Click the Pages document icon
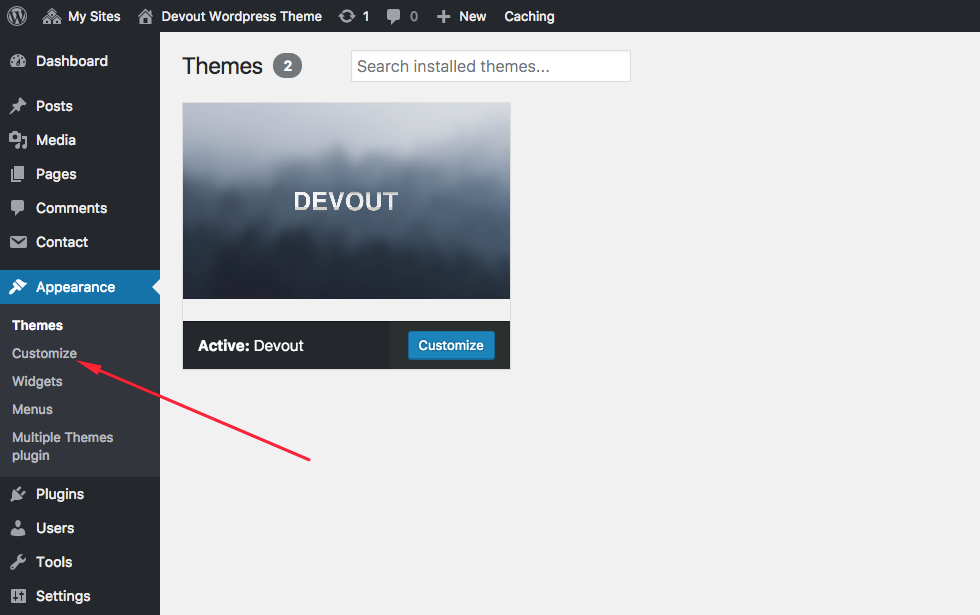Screen dimensions: 980x615 coord(18,174)
